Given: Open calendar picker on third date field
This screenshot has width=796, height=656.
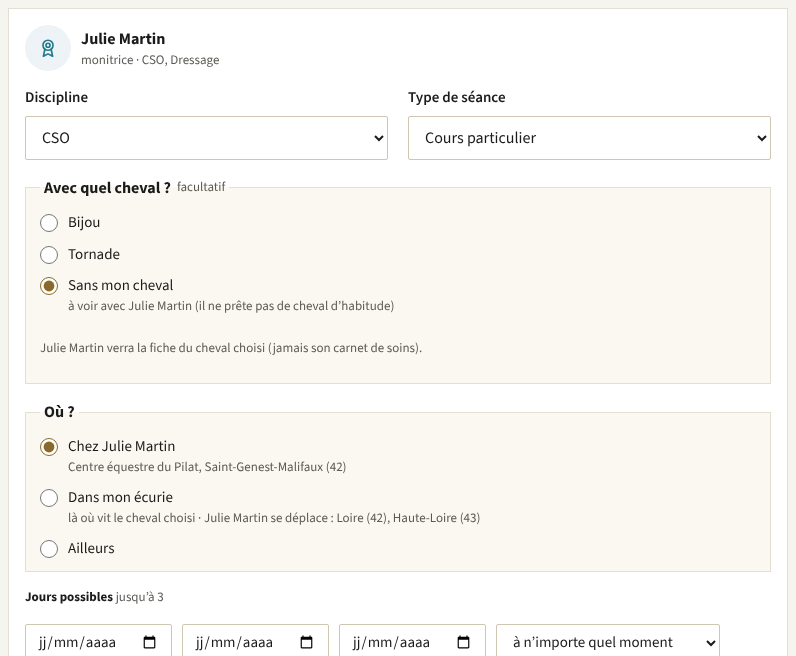Looking at the screenshot, I should click(x=463, y=642).
